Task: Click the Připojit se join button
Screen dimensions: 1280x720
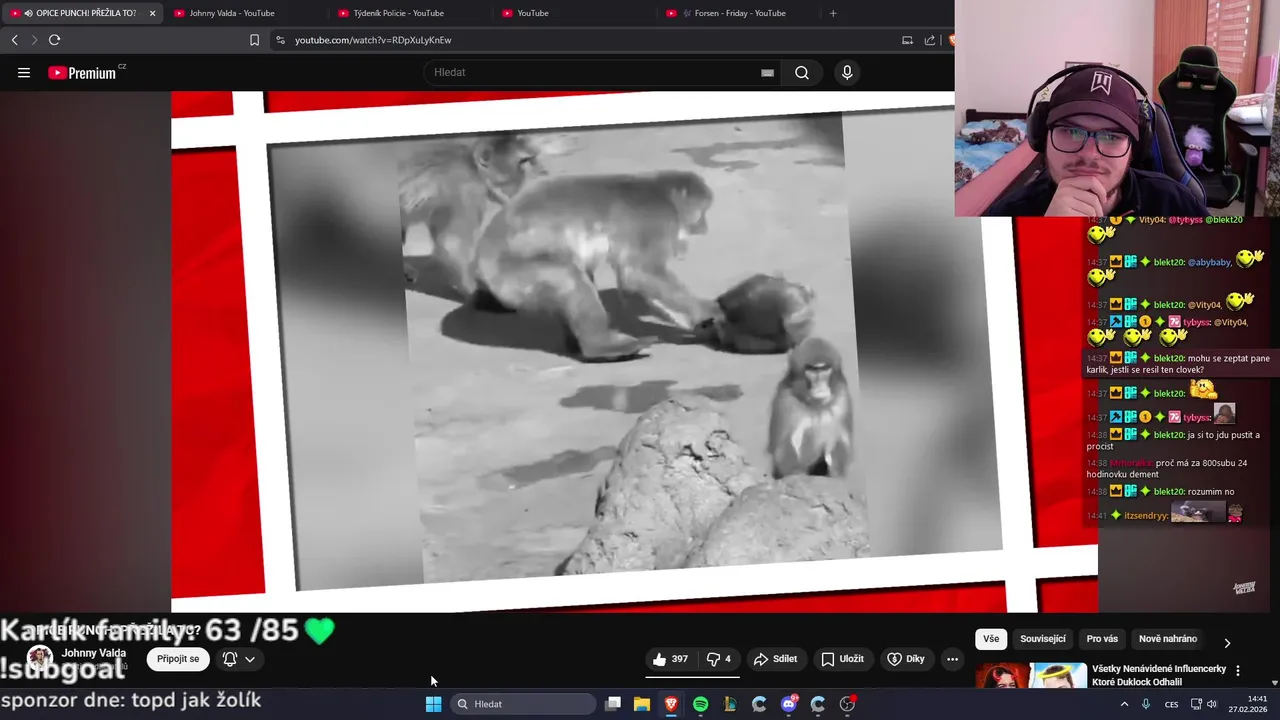Action: (178, 659)
